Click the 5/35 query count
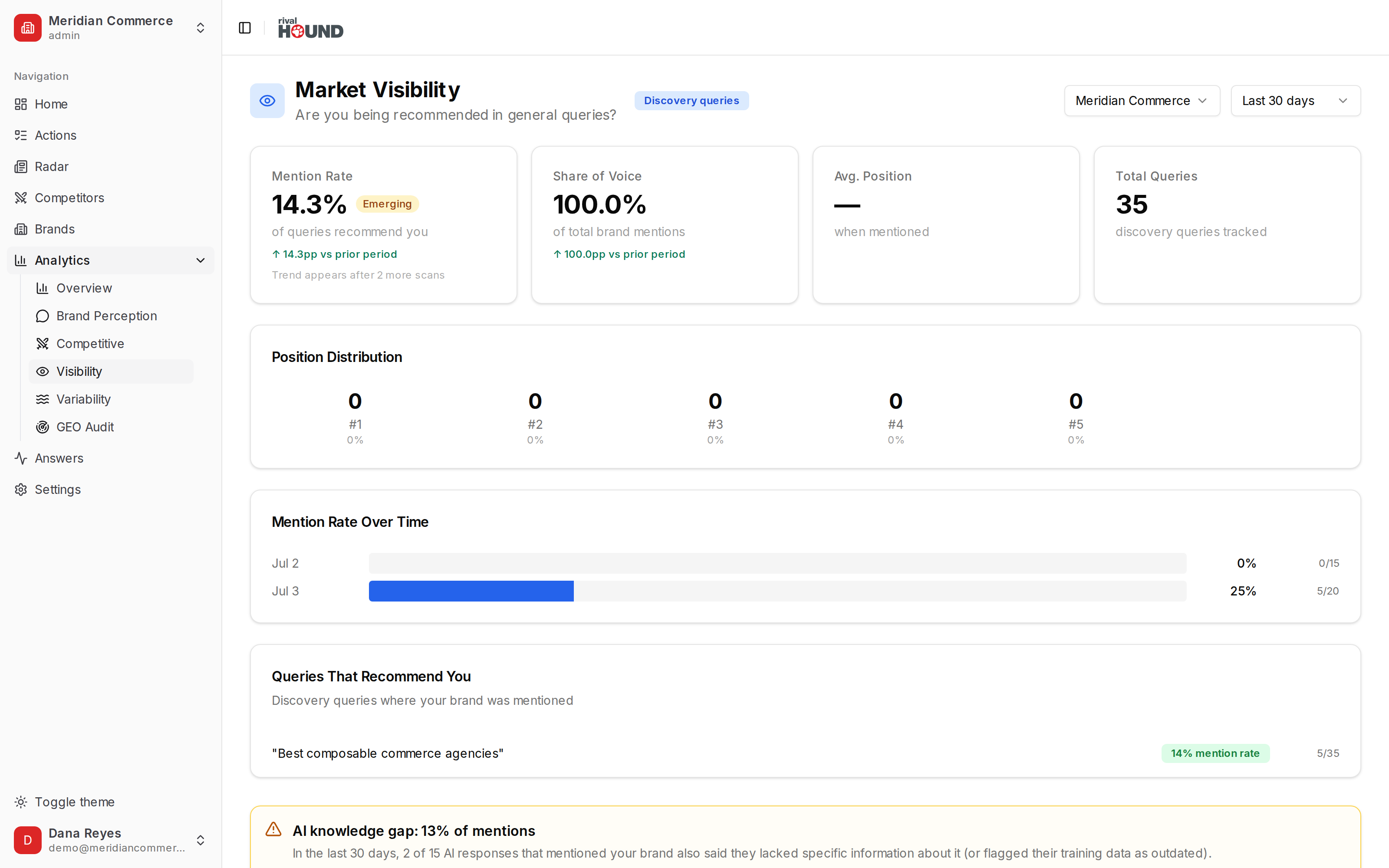The image size is (1389, 868). point(1328,753)
